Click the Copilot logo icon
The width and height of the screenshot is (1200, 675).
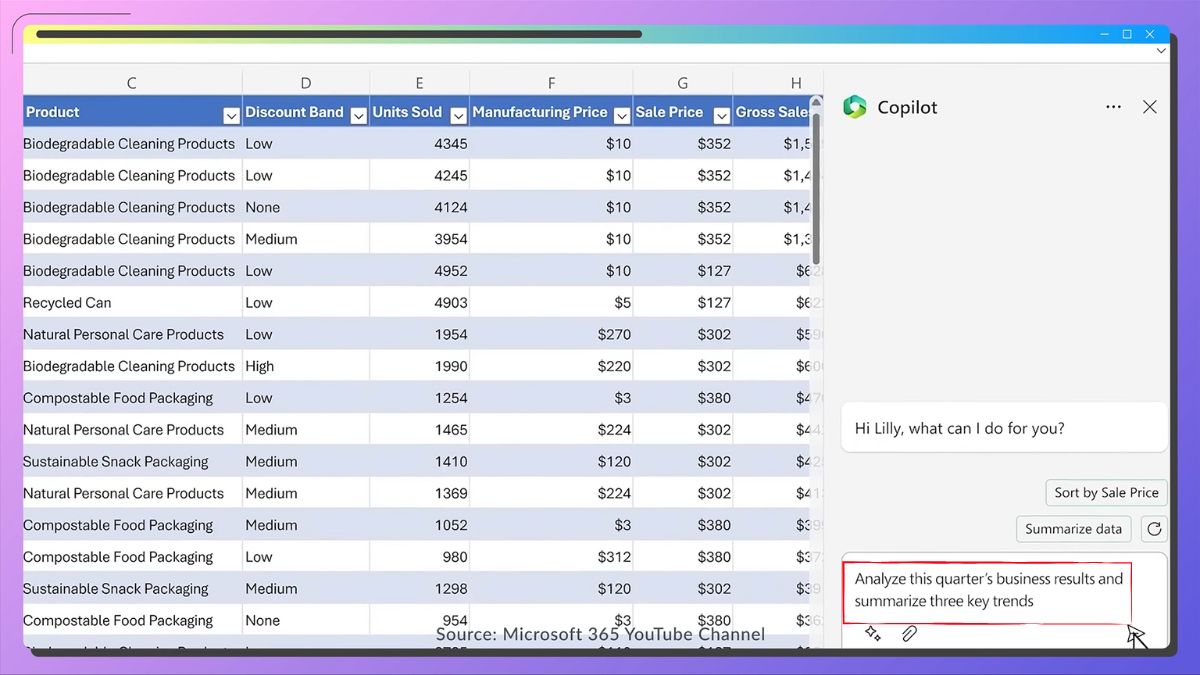pos(854,107)
